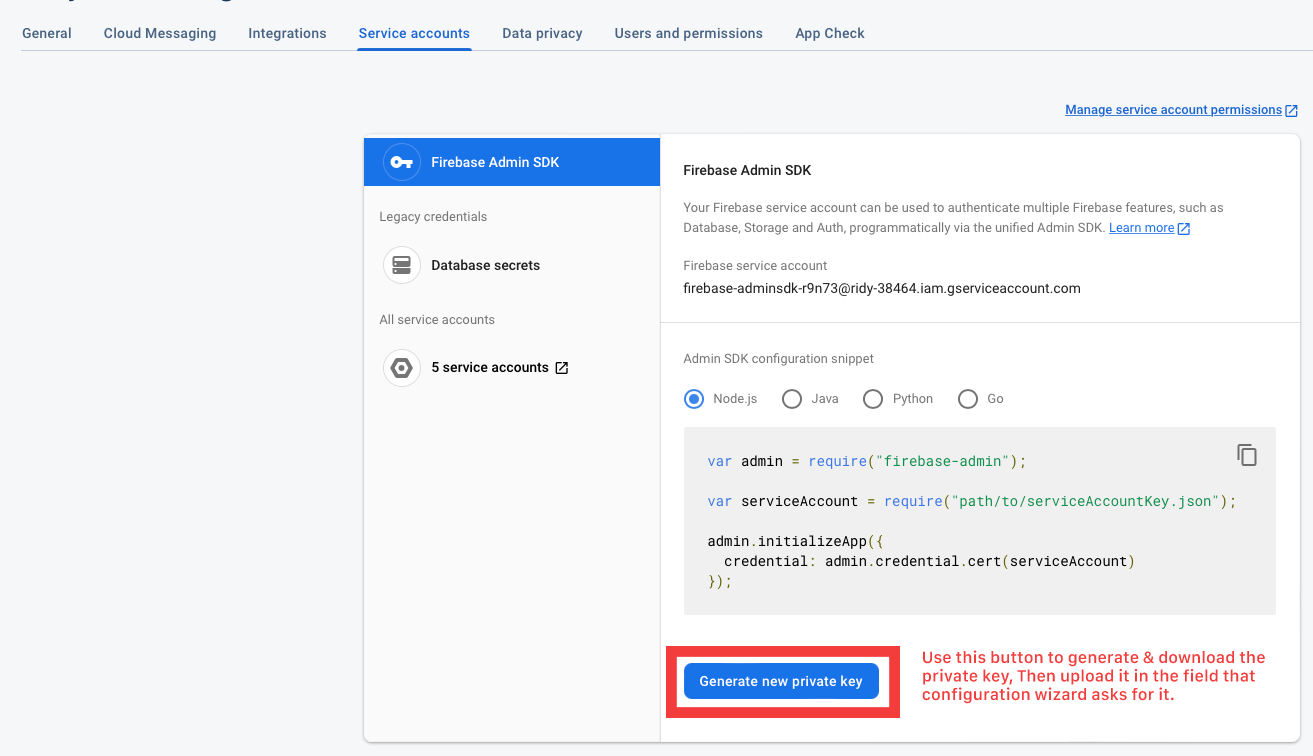The image size is (1313, 756).
Task: Click Generate new private key button
Action: coord(781,681)
